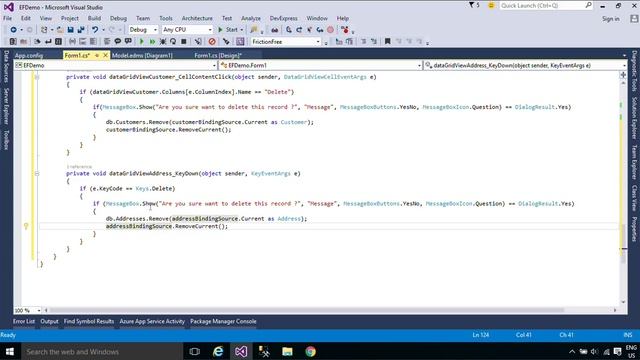This screenshot has height=360, width=640.
Task: Open Chrome from the taskbar
Action: tap(311, 351)
